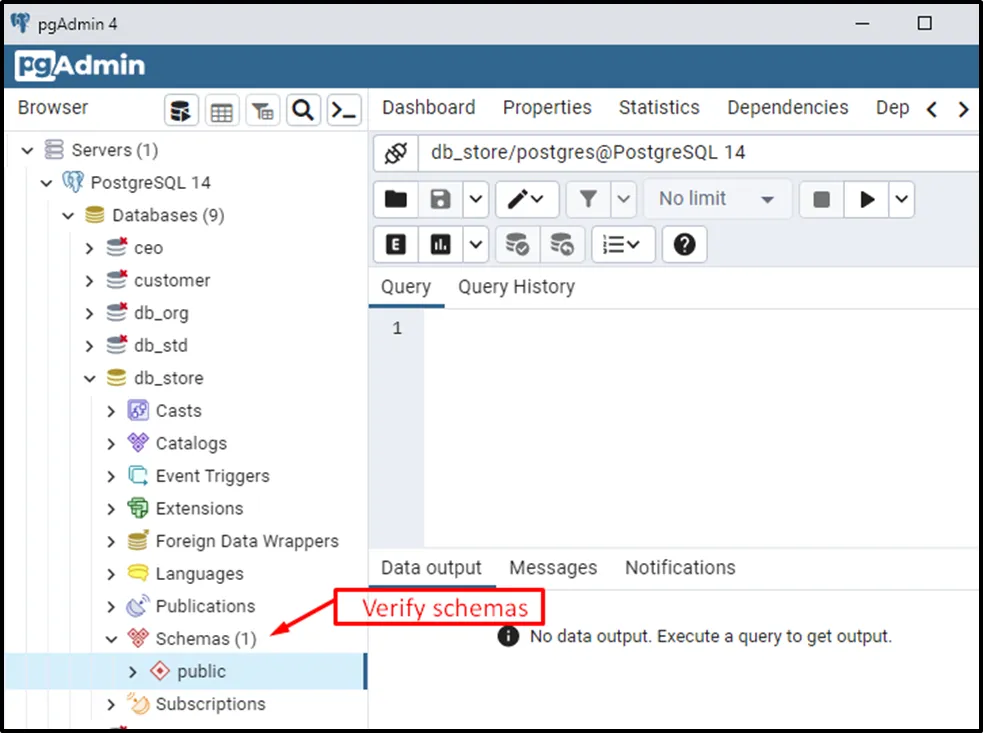Select the Statistics tab
This screenshot has height=733, width=983.
(x=659, y=108)
